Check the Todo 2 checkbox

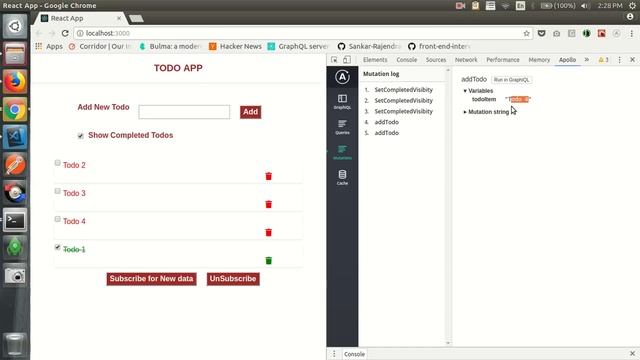[x=58, y=163]
